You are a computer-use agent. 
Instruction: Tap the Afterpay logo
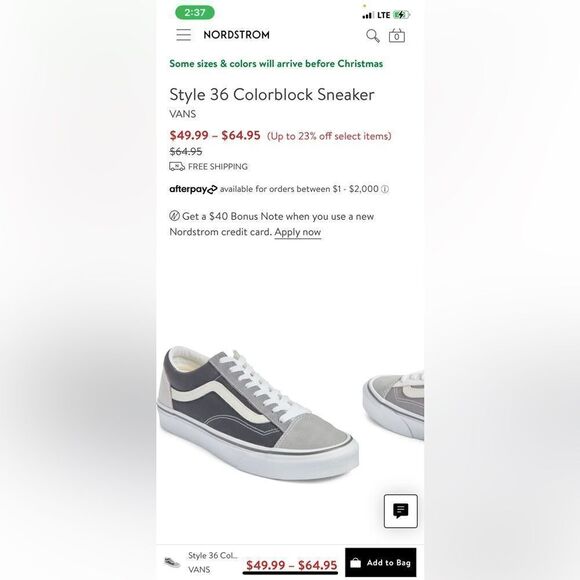(193, 189)
